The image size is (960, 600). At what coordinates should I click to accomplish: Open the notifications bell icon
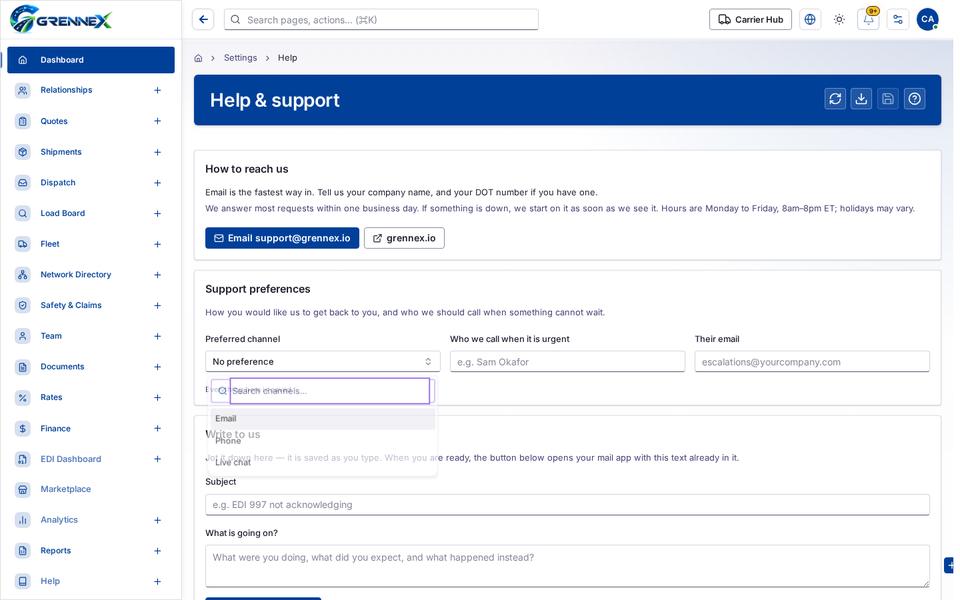(868, 20)
